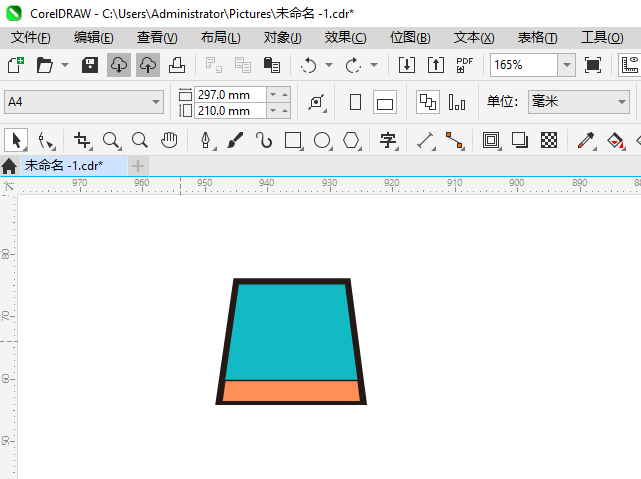Publish to PDF
Image resolution: width=641 pixels, height=479 pixels.
pos(465,65)
